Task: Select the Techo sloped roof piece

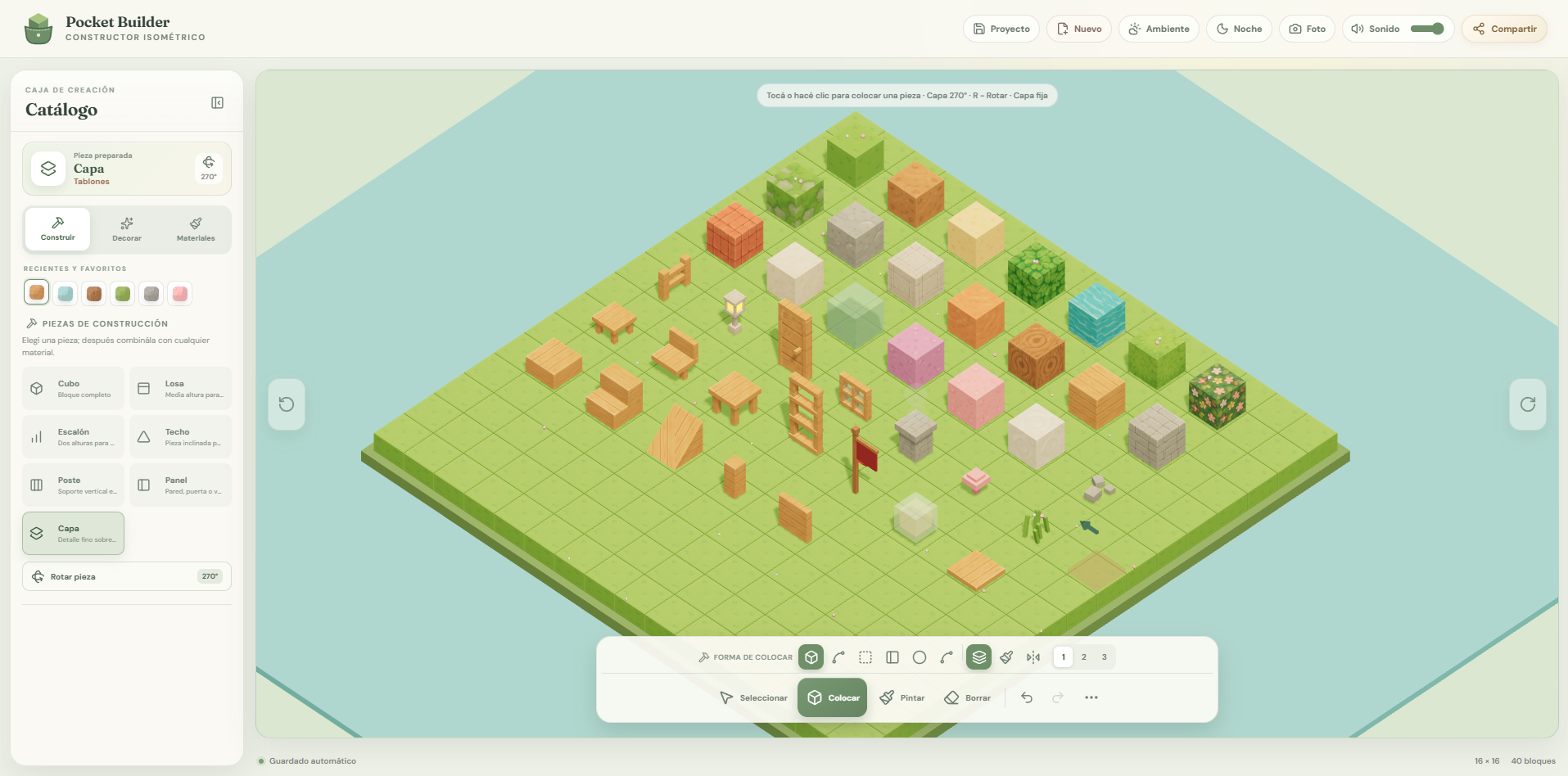Action: [181, 437]
